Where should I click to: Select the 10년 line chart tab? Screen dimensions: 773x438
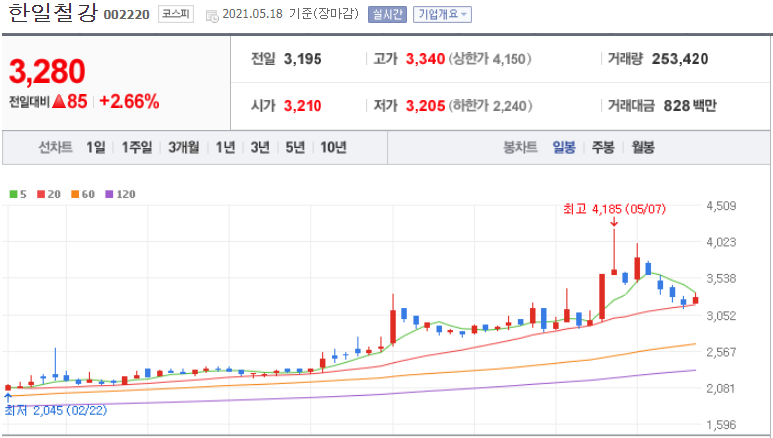334,147
